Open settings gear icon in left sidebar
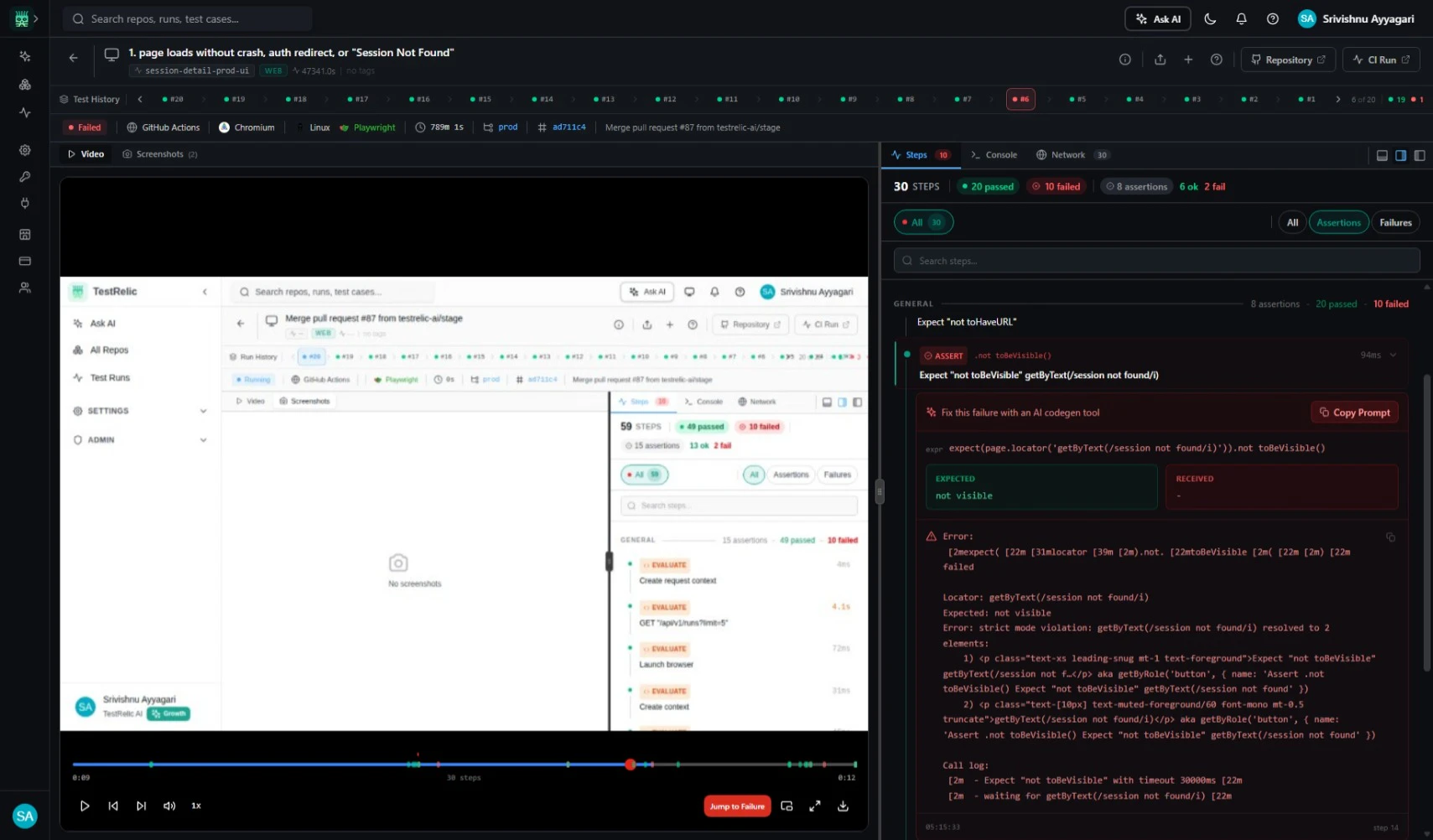 [25, 150]
